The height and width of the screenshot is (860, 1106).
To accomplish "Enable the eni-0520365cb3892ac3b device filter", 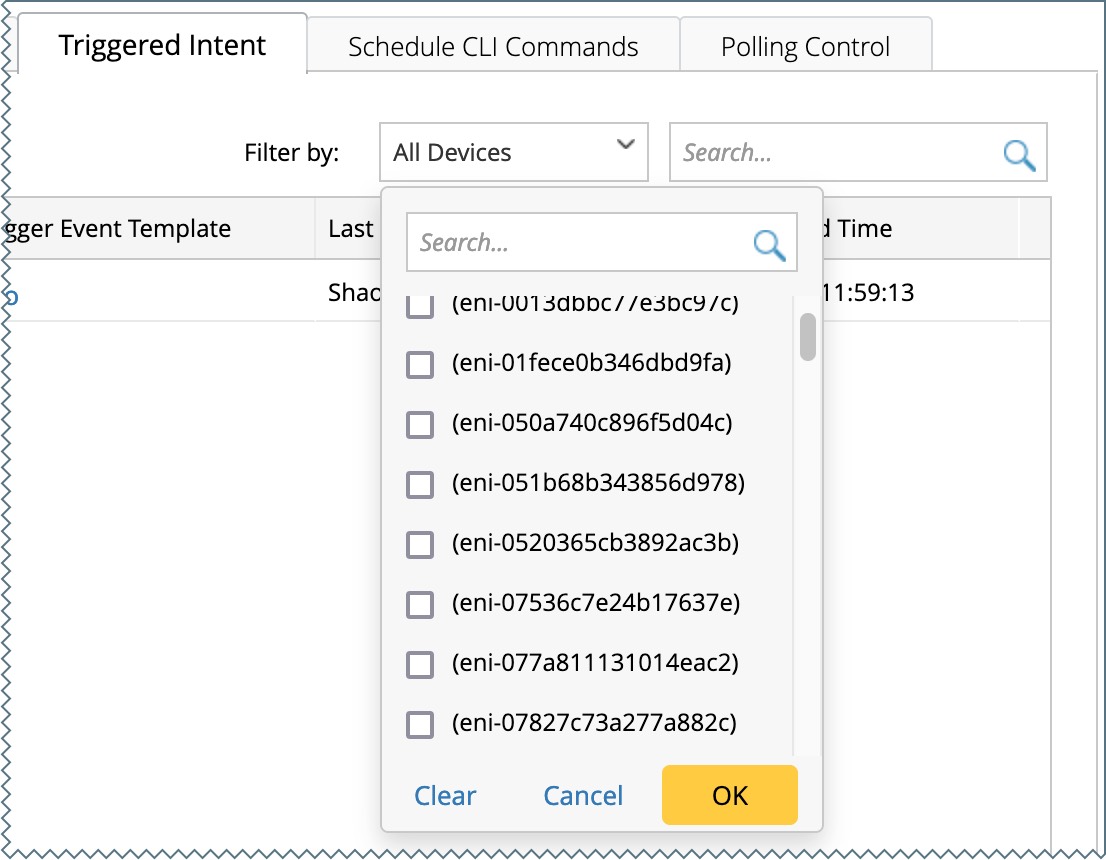I will click(x=420, y=545).
